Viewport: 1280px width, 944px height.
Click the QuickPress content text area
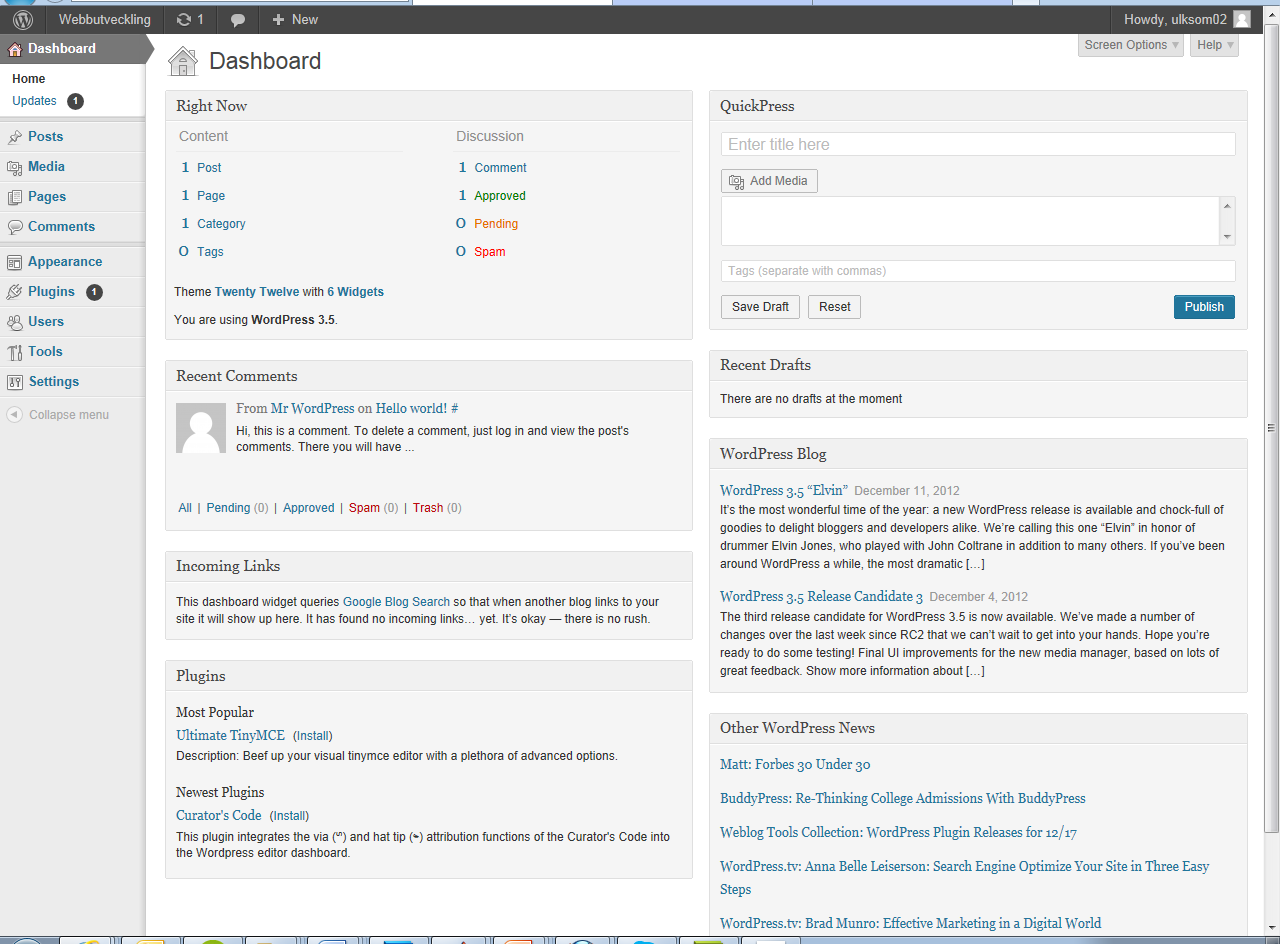coord(970,221)
